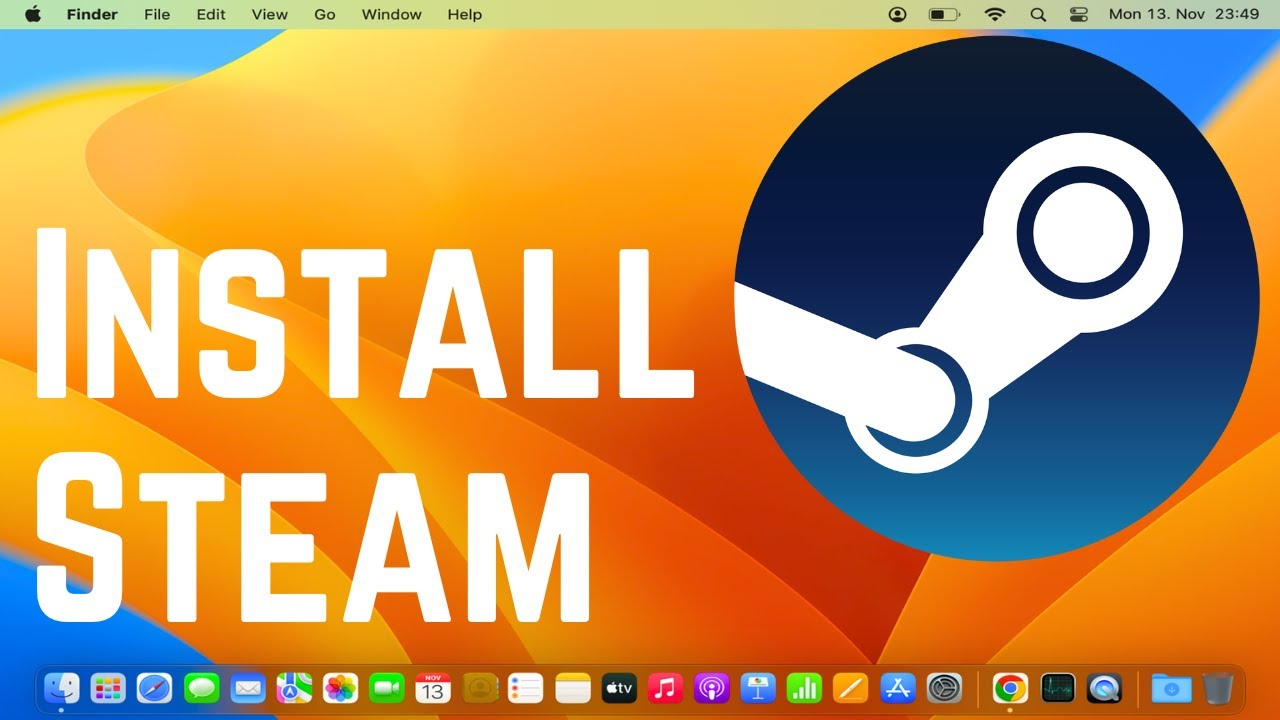Open the Mail app in Dock
Screen dimensions: 1280x720
(247, 688)
